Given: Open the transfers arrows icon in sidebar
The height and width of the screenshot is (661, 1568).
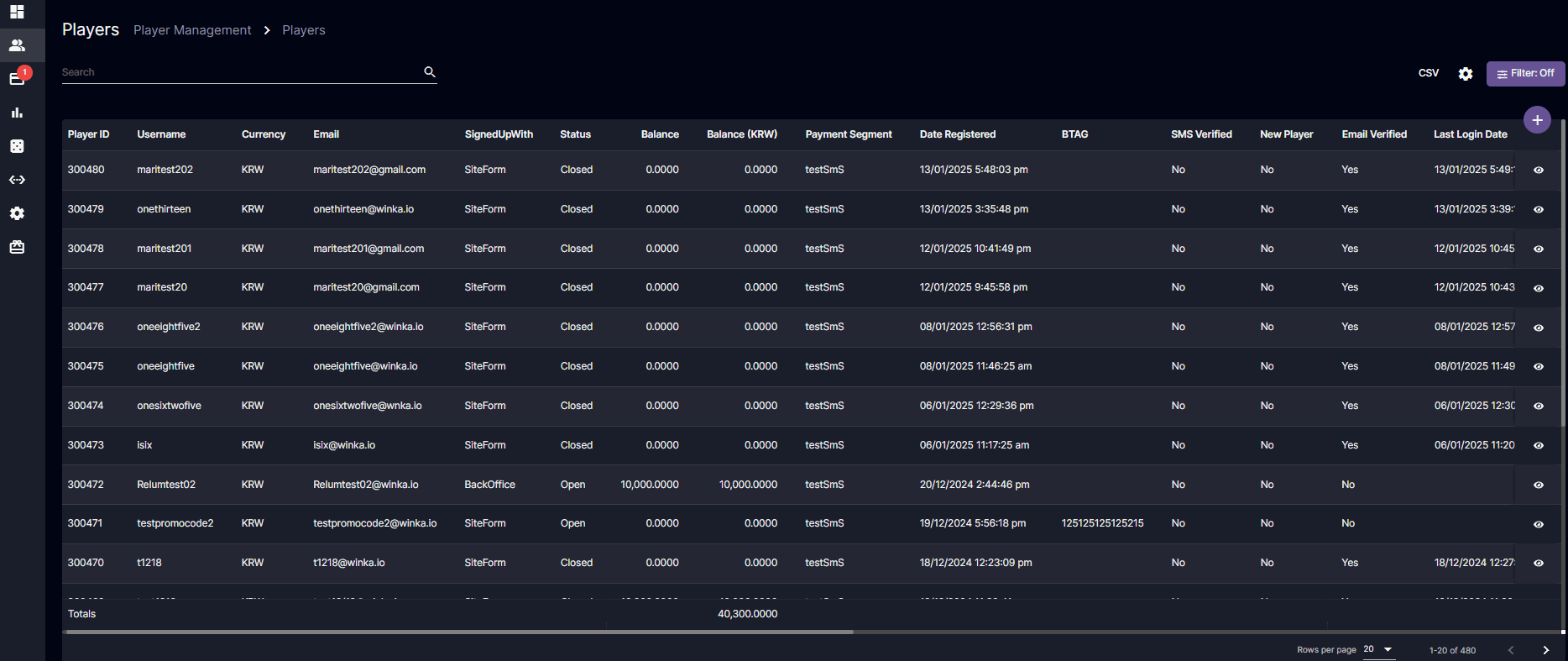Looking at the screenshot, I should point(17,180).
